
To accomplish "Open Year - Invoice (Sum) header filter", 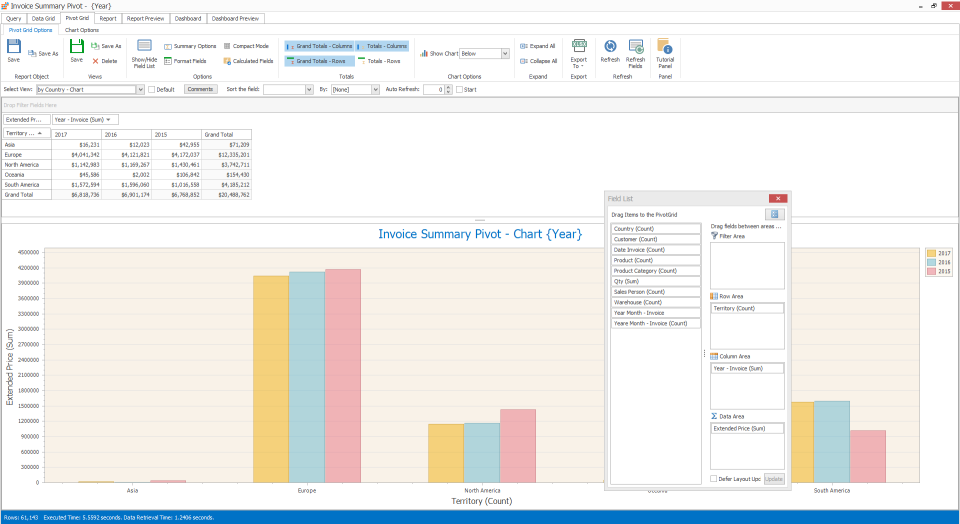I will pos(108,119).
